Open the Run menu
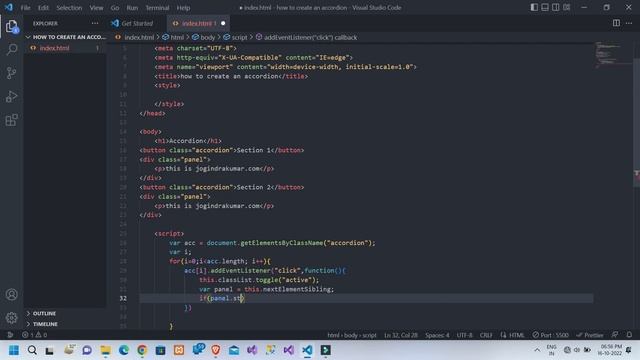Image resolution: width=640 pixels, height=360 pixels. (x=132, y=8)
